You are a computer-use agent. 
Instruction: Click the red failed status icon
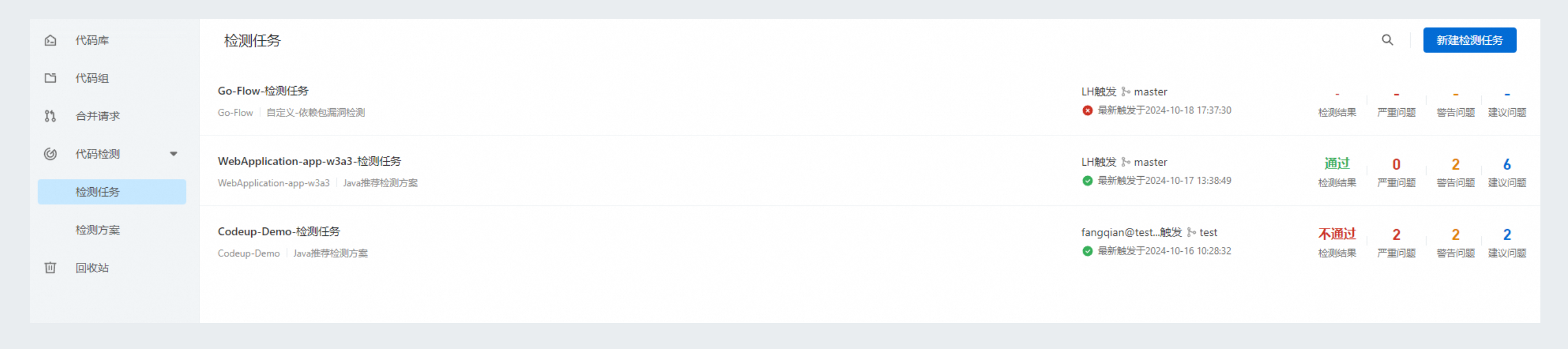pyautogui.click(x=1087, y=111)
